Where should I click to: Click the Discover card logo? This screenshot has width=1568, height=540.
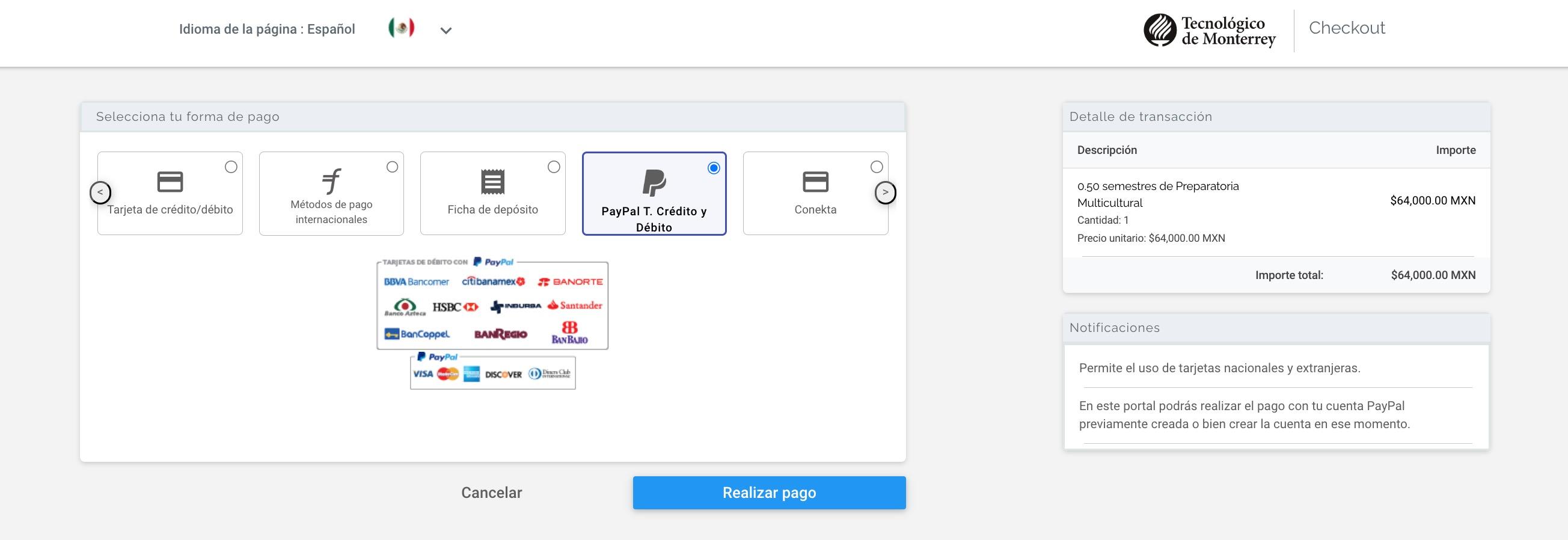pos(503,375)
